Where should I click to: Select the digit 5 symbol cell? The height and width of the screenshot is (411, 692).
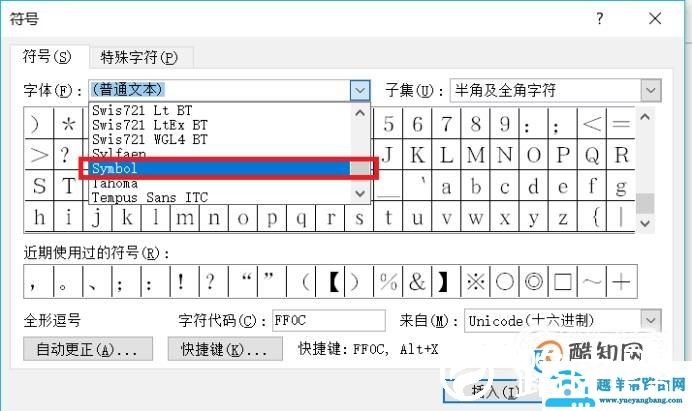coord(388,124)
